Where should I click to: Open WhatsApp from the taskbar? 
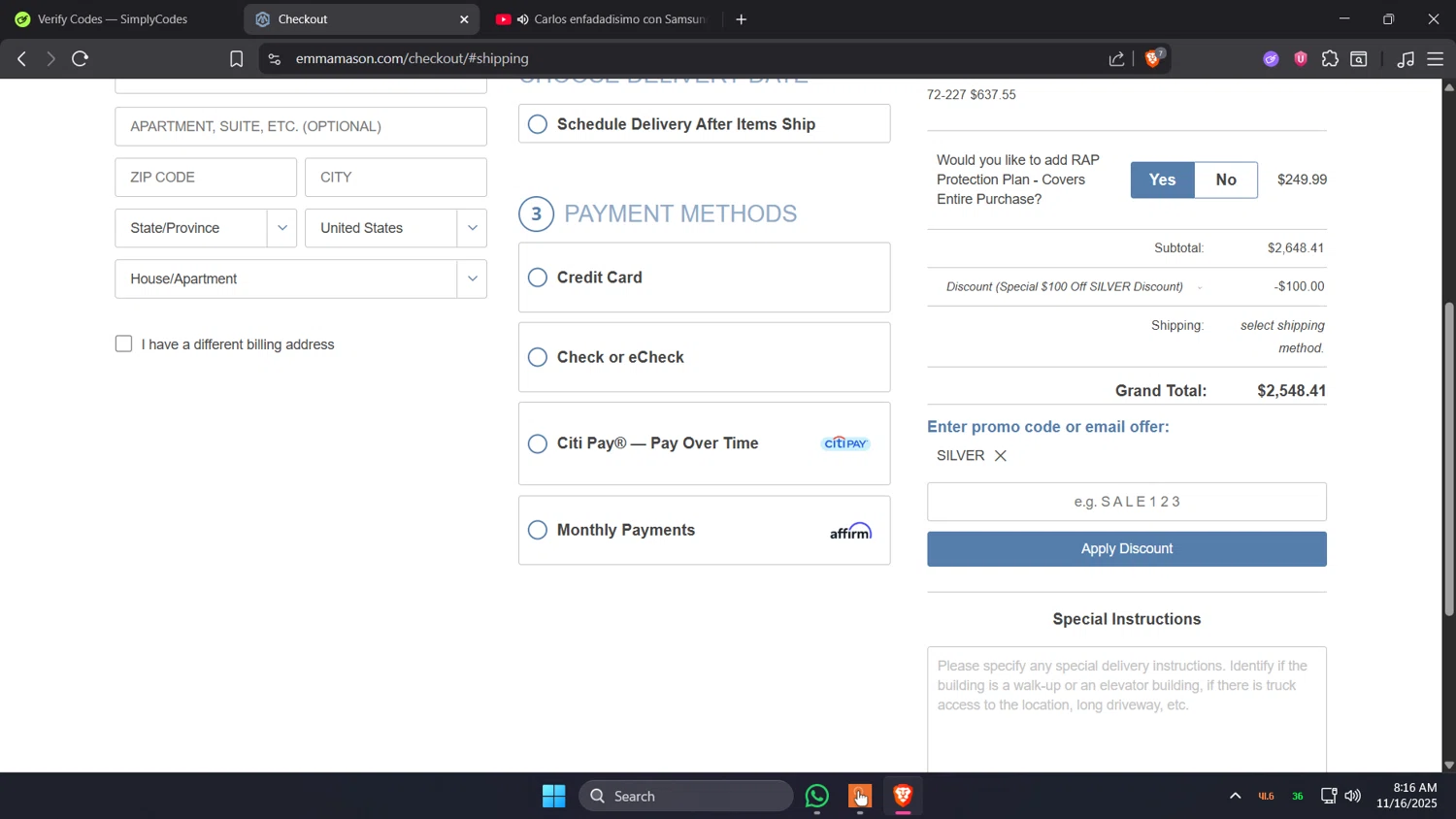click(x=817, y=797)
